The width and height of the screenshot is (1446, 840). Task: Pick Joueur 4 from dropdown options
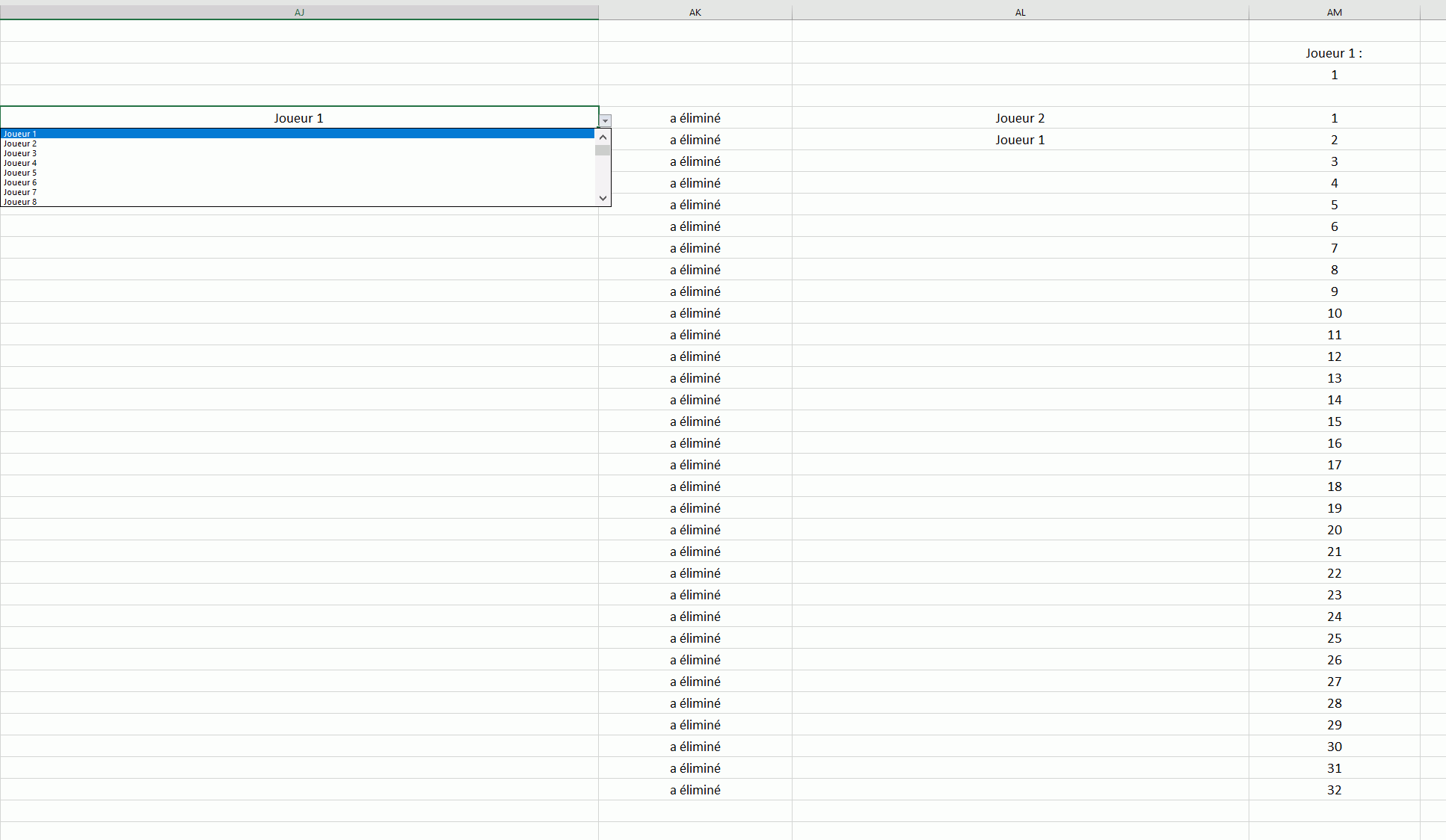pos(20,163)
